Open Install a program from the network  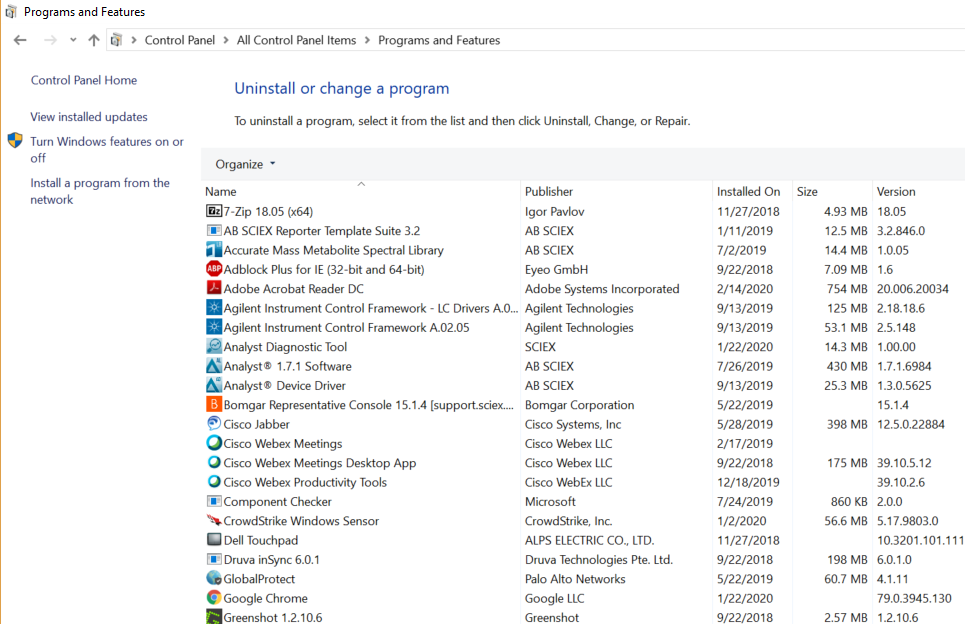point(100,191)
